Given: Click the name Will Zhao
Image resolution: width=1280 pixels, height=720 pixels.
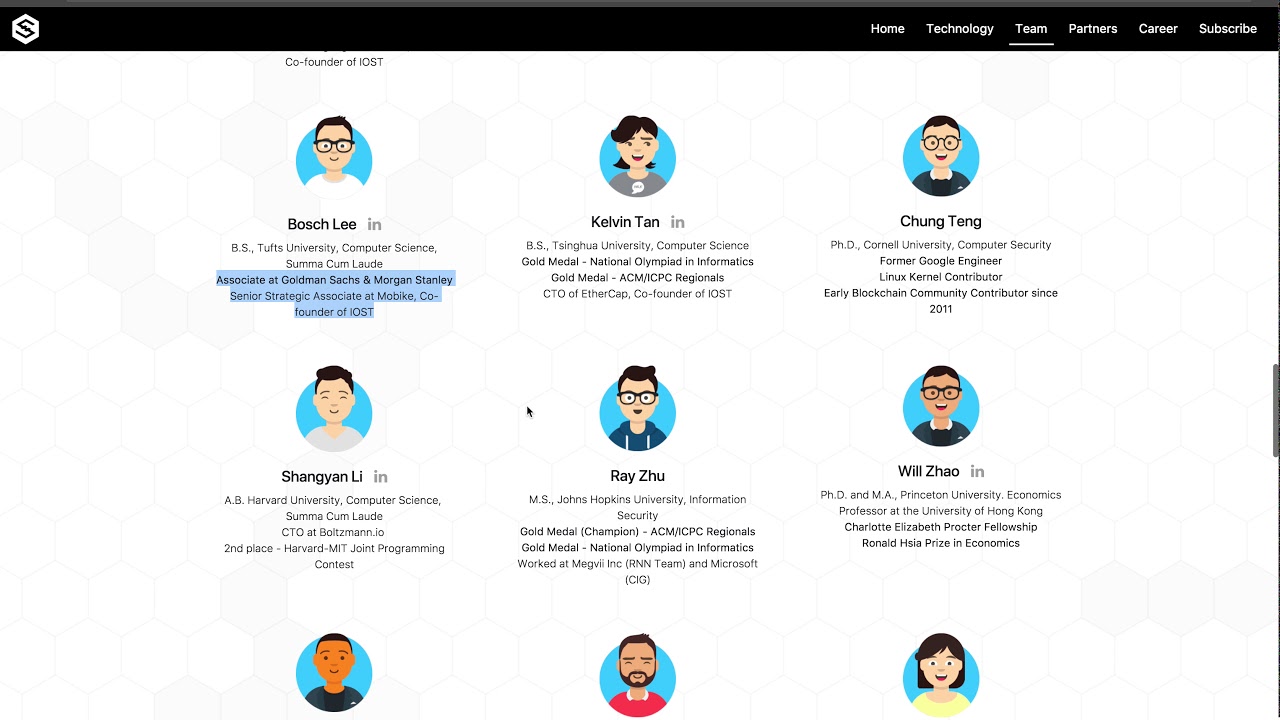Looking at the screenshot, I should pyautogui.click(x=928, y=472).
